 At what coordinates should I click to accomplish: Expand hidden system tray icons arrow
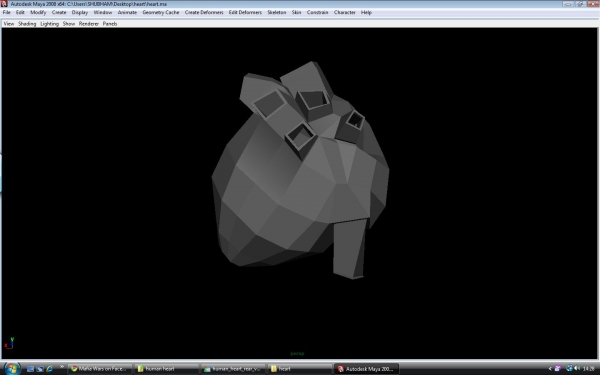(550, 369)
